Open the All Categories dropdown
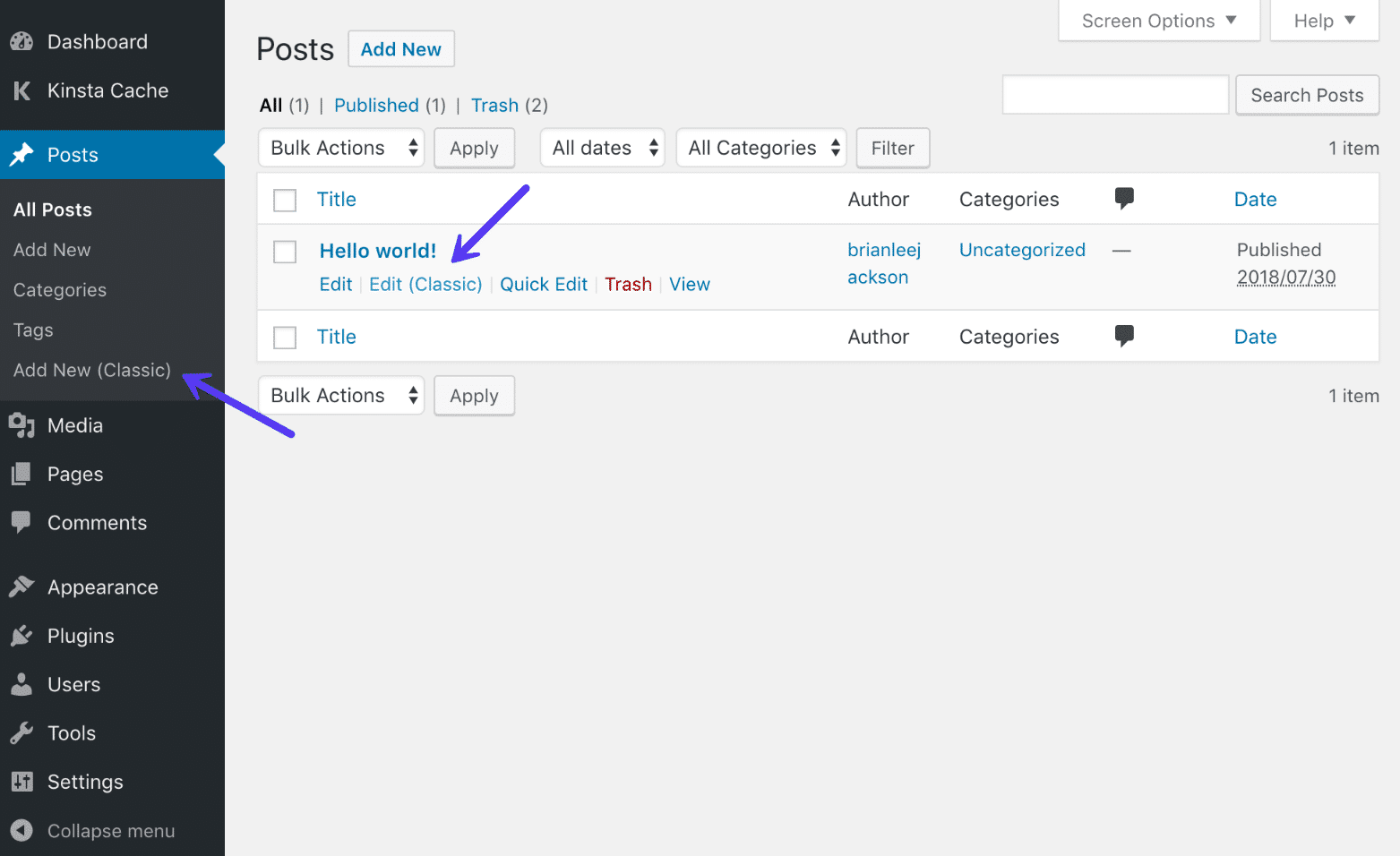Viewport: 1400px width, 856px height. click(x=761, y=148)
